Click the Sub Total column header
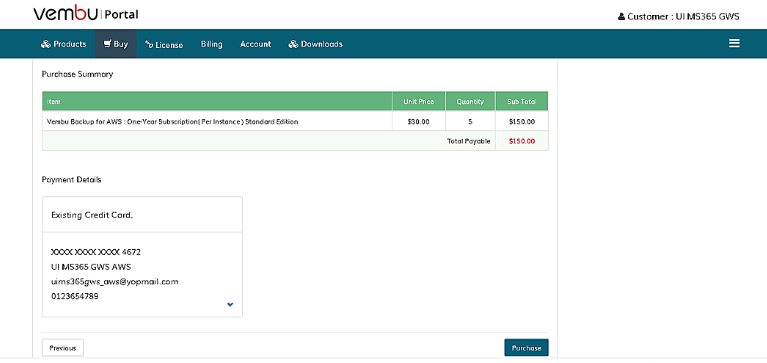This screenshot has width=767, height=363. [521, 101]
